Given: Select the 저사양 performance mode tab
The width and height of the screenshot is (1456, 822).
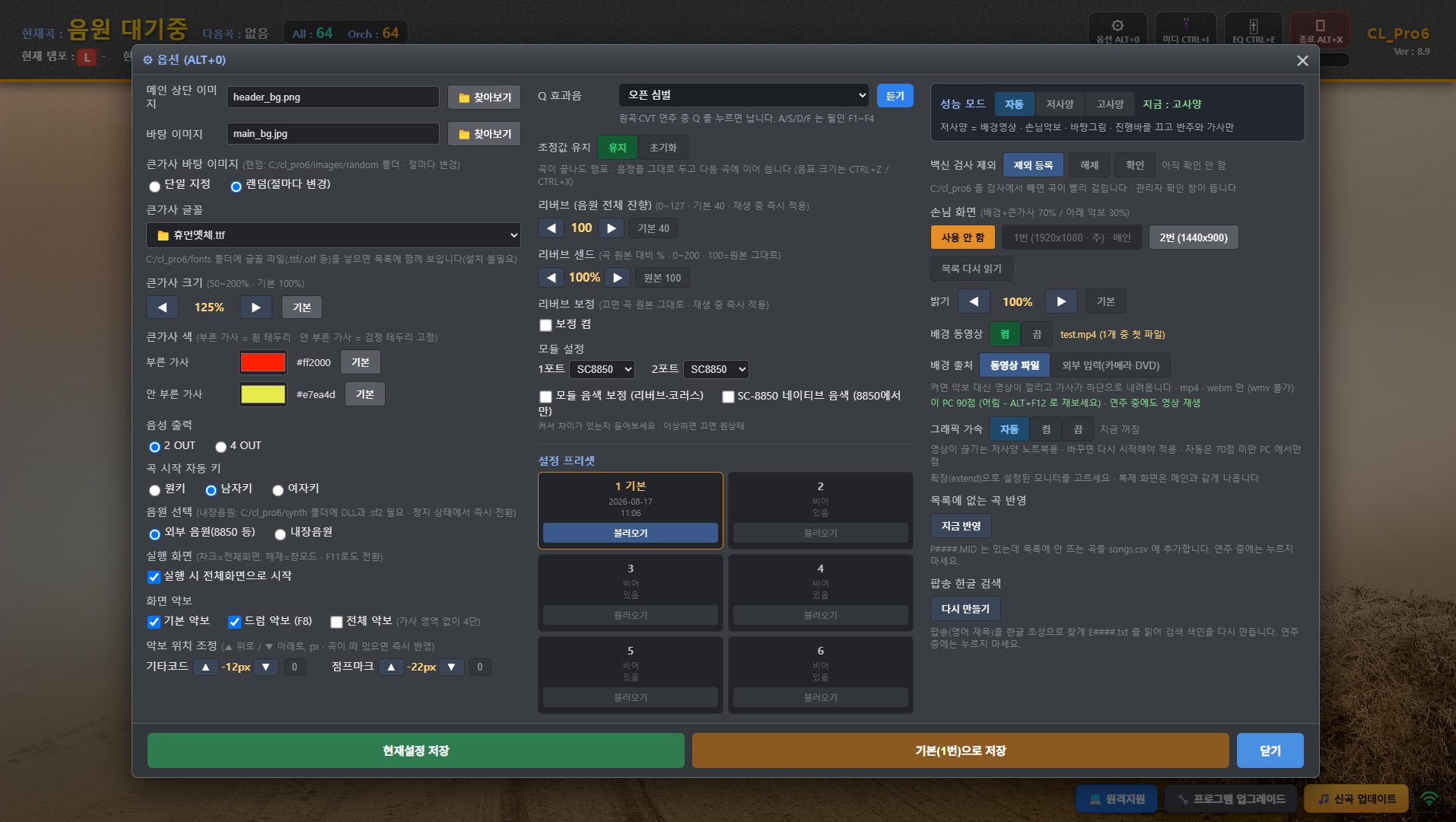Looking at the screenshot, I should tap(1059, 104).
